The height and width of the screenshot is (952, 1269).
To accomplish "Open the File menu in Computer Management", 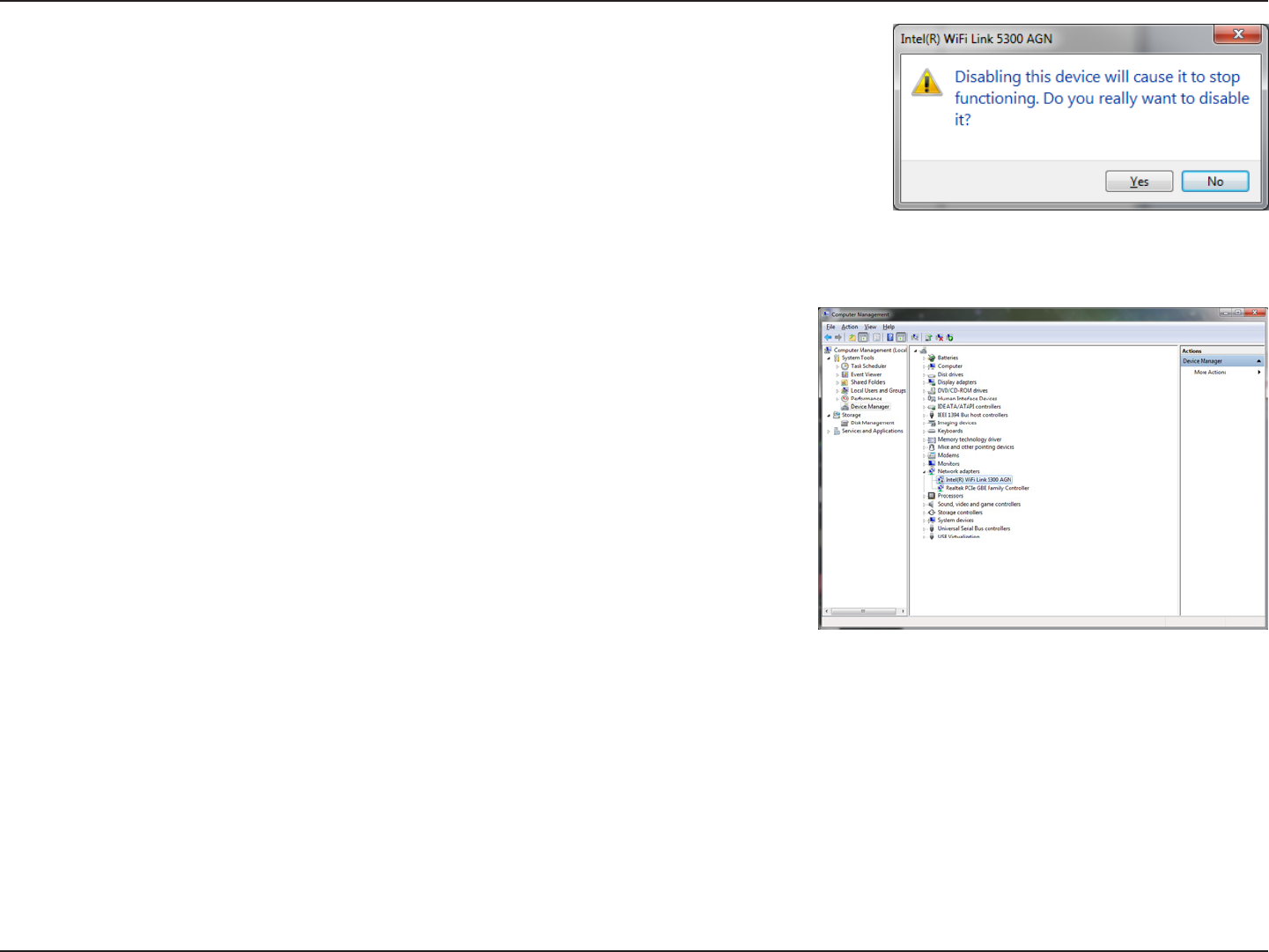I will coord(830,327).
